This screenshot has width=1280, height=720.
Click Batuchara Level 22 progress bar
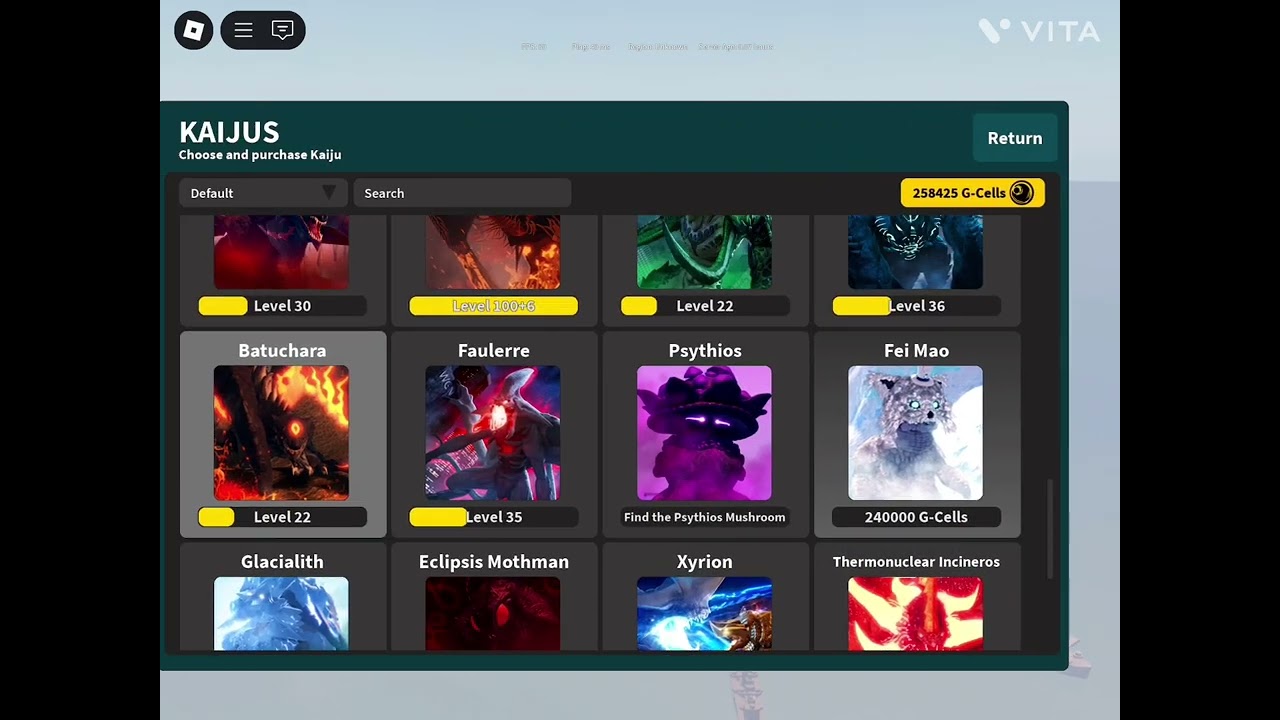282,517
